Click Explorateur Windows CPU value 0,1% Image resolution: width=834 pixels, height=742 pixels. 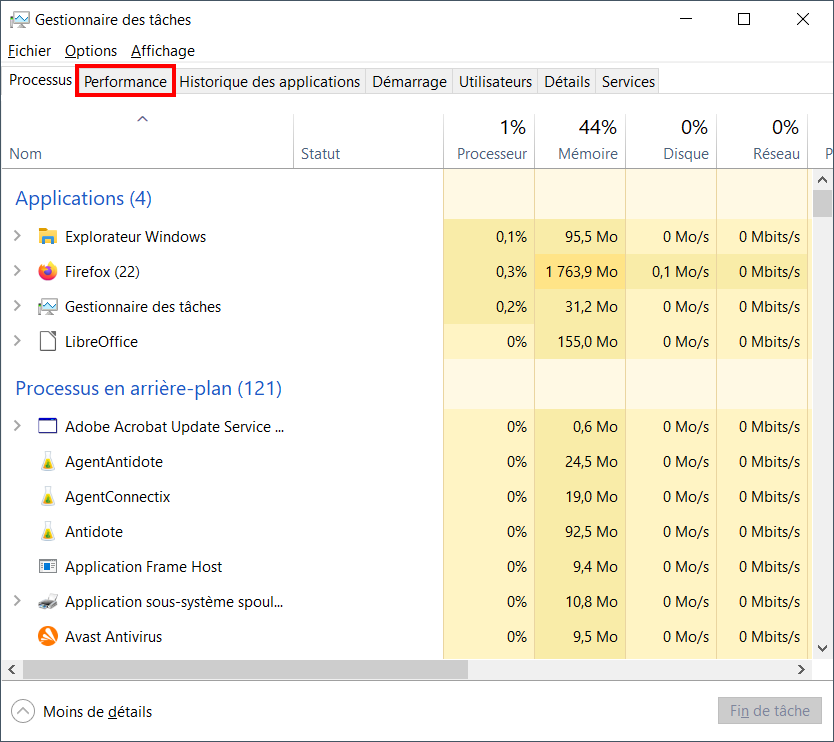[511, 237]
